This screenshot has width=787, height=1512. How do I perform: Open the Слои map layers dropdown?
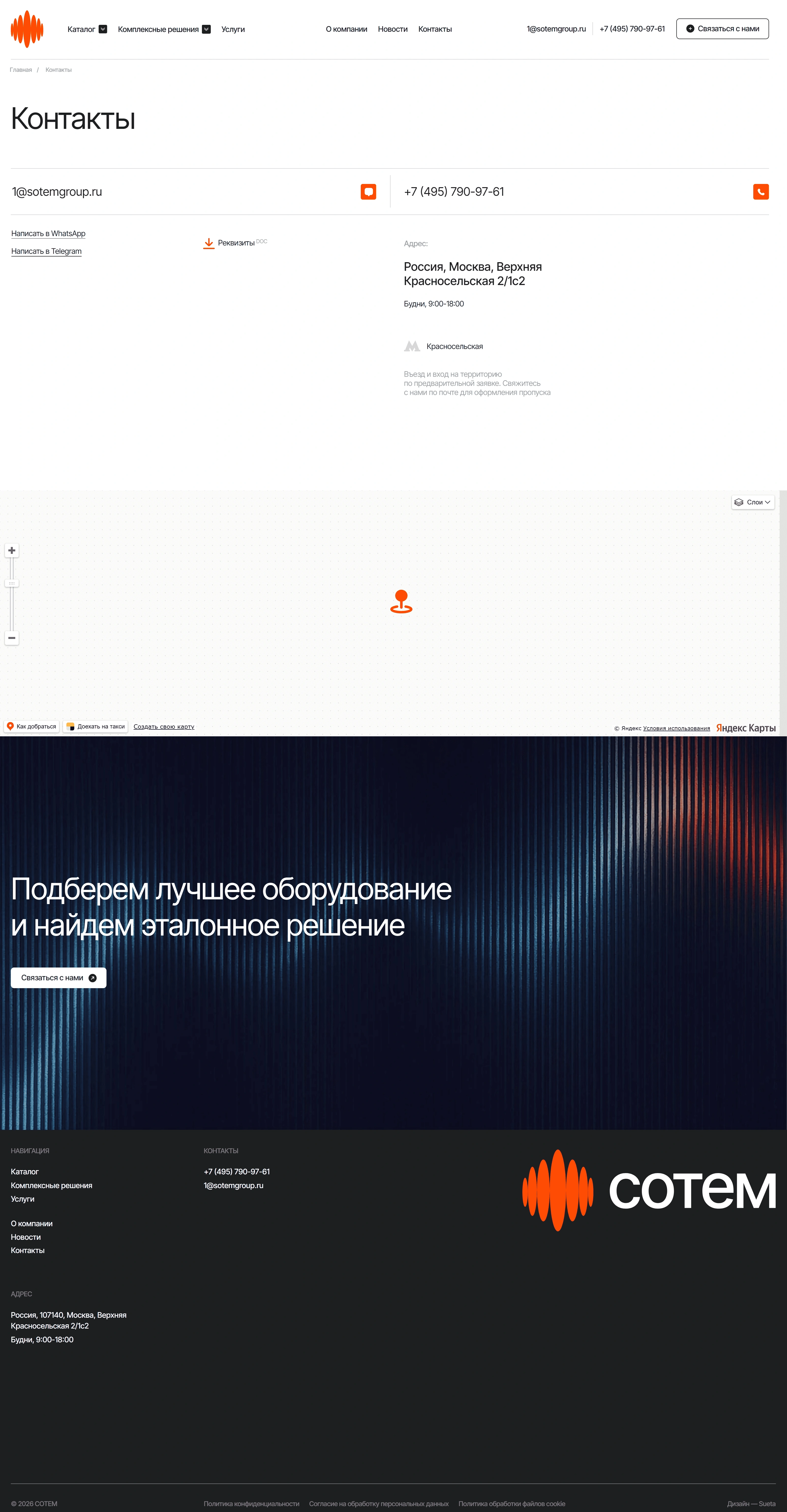(753, 502)
